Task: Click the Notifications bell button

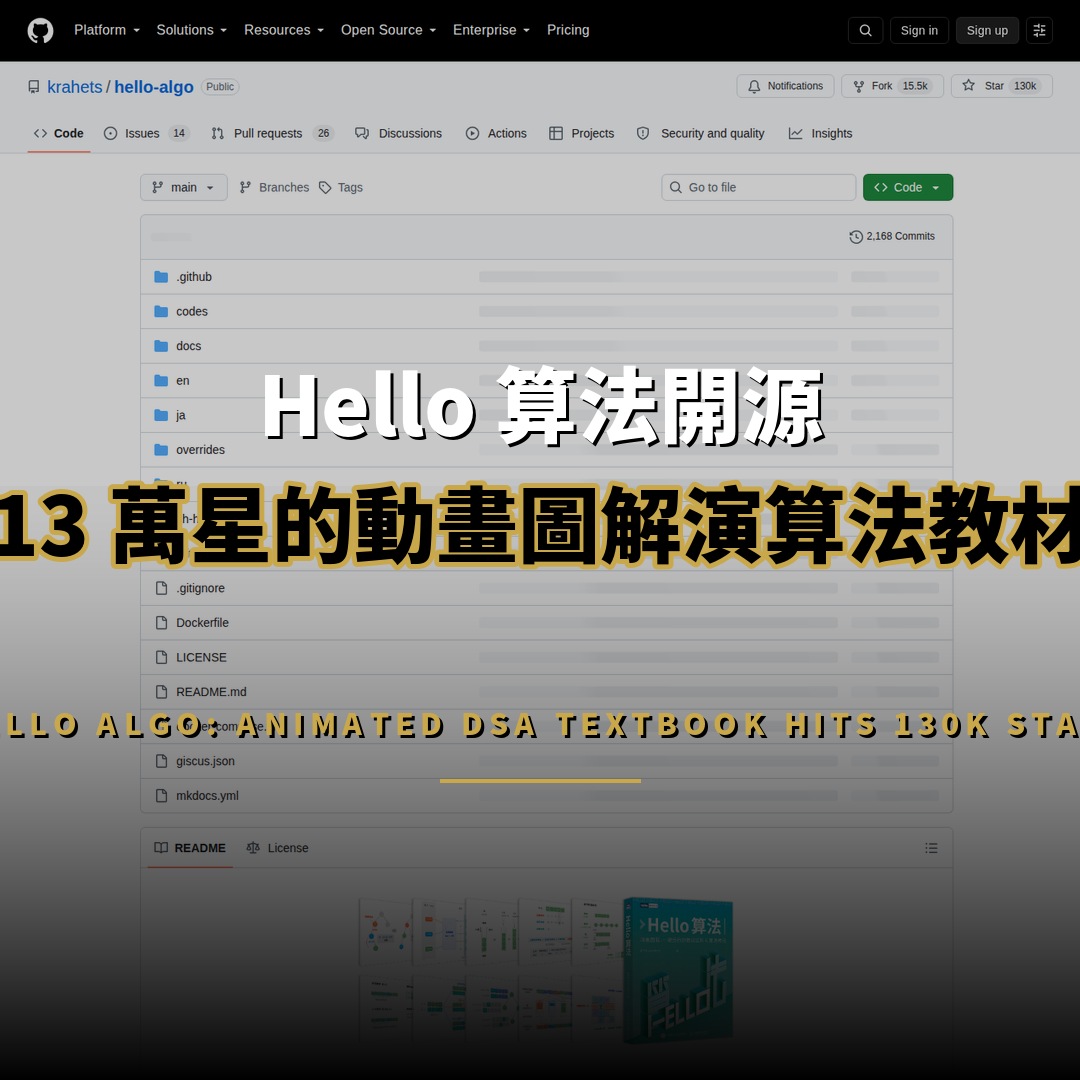Action: coord(785,86)
